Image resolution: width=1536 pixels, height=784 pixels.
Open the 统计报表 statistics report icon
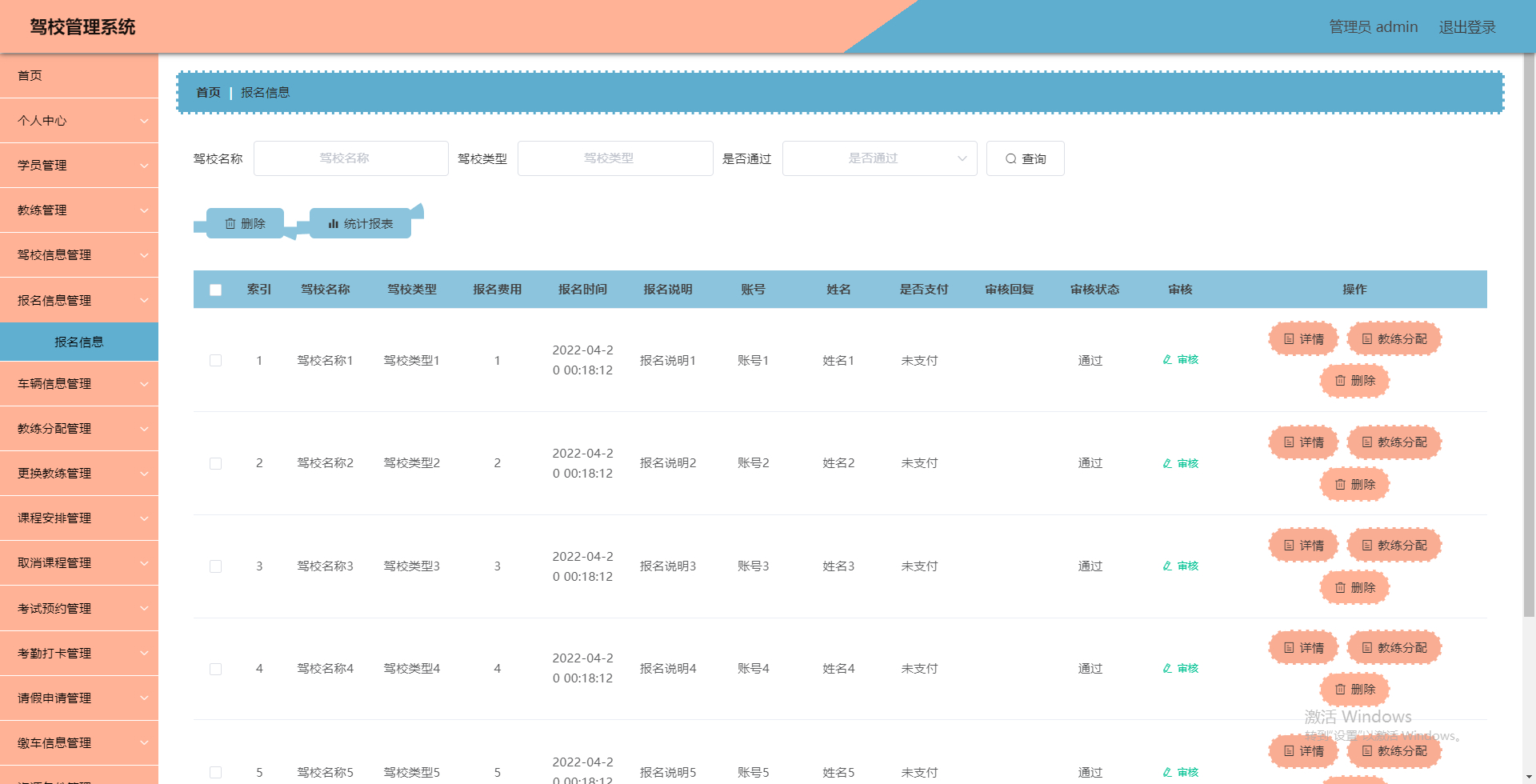tap(334, 224)
